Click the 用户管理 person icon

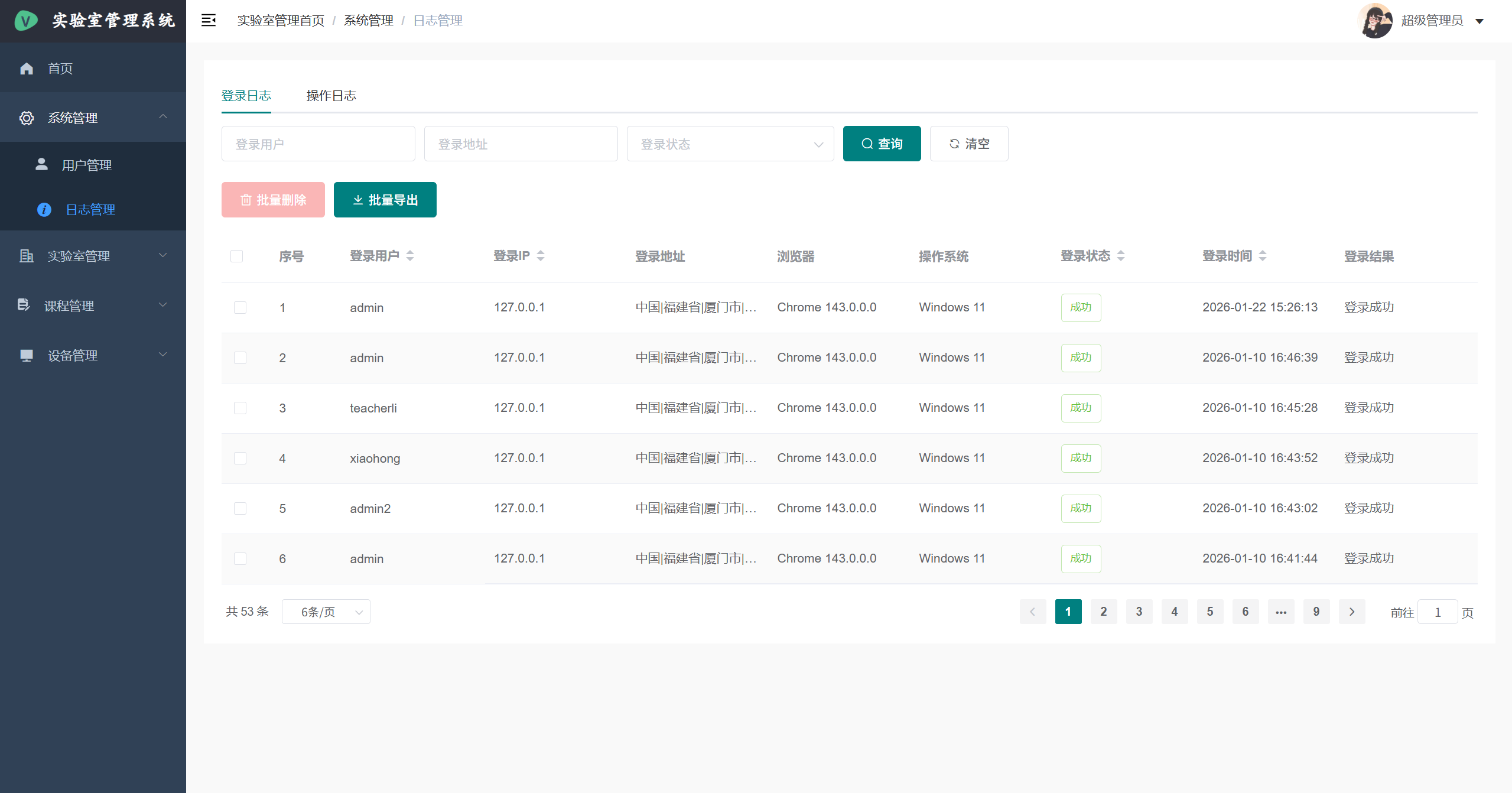pos(41,164)
